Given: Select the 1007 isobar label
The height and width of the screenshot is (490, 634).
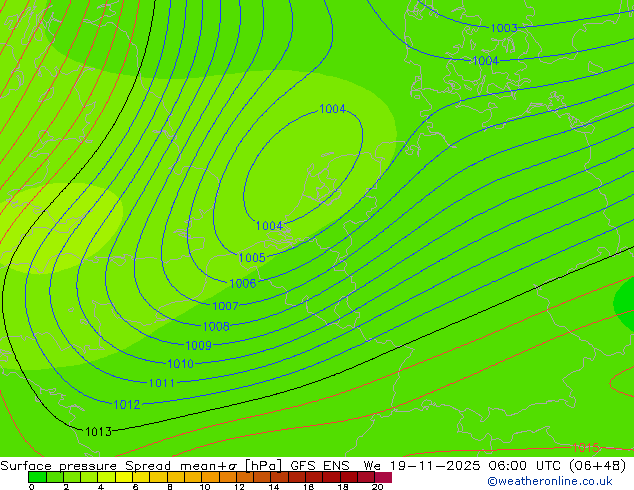Looking at the screenshot, I should (225, 306).
